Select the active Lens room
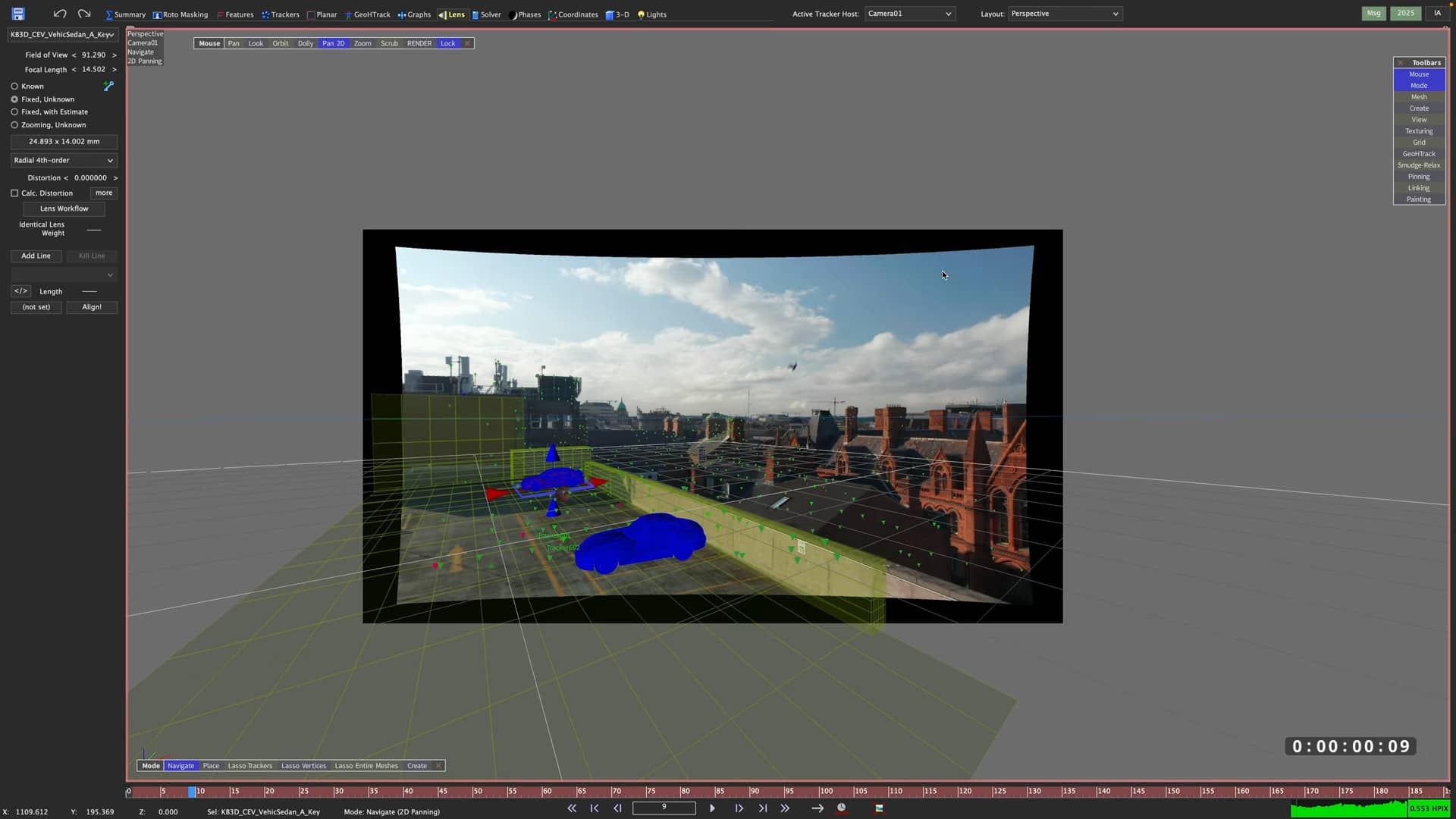Screen dimensions: 1456x819 (x=452, y=14)
